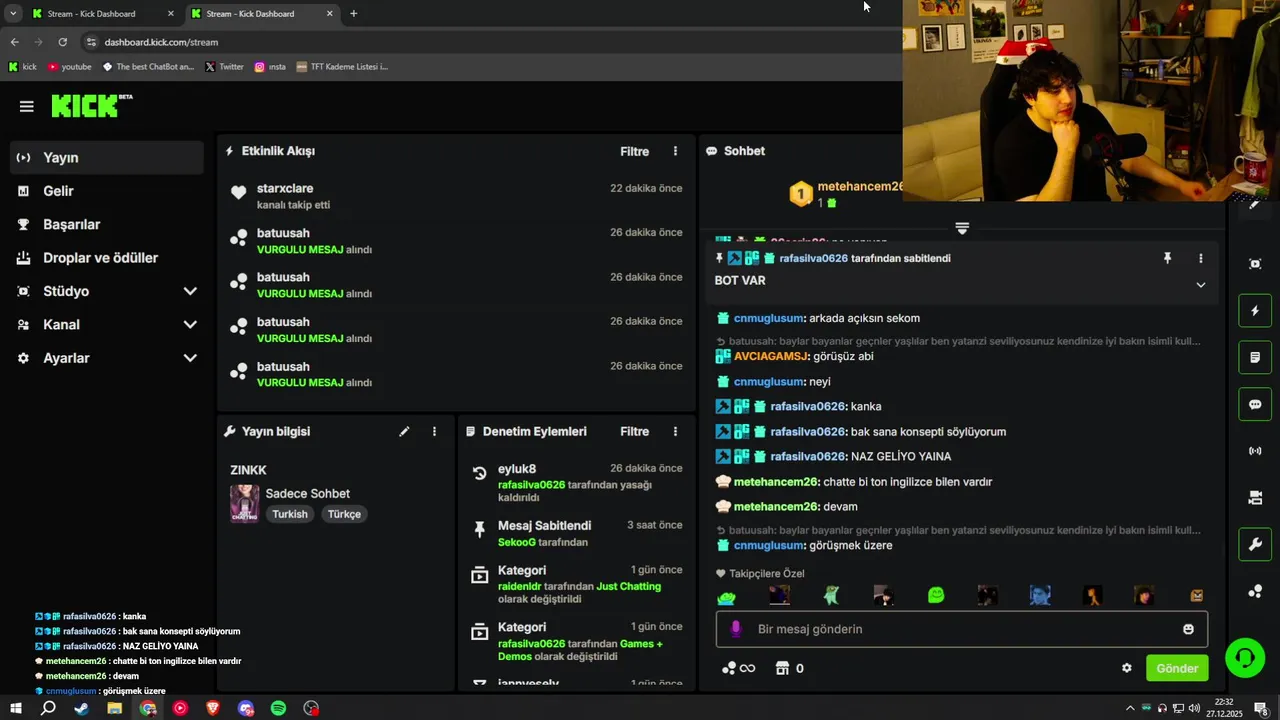Viewport: 1280px width, 720px height.
Task: Open TFT Kademe Listesi bookmark
Action: click(x=342, y=67)
